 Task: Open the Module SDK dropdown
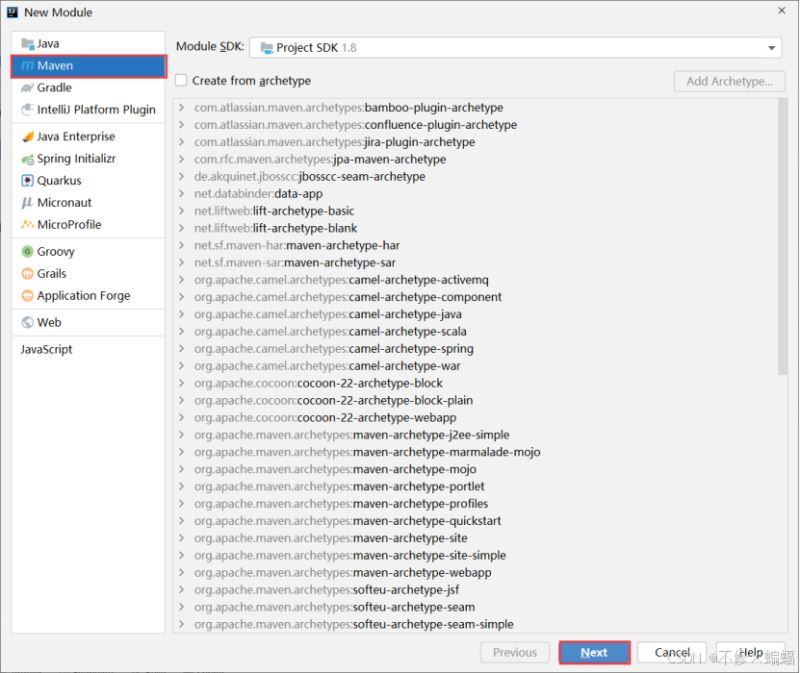773,46
